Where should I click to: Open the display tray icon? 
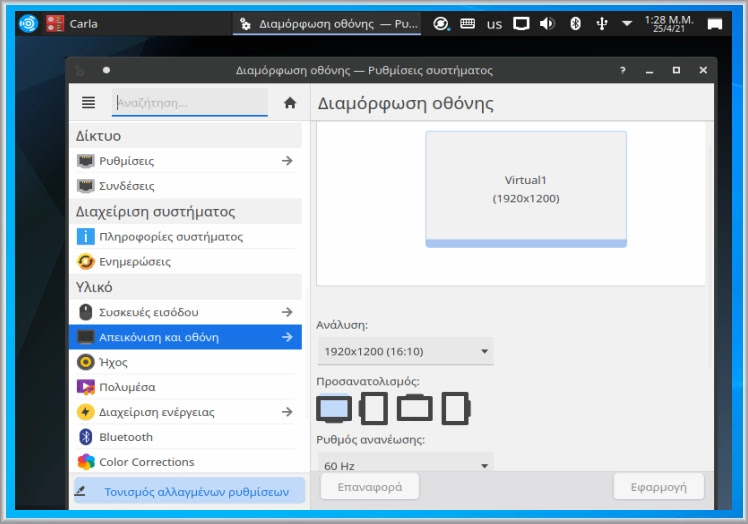pos(521,23)
